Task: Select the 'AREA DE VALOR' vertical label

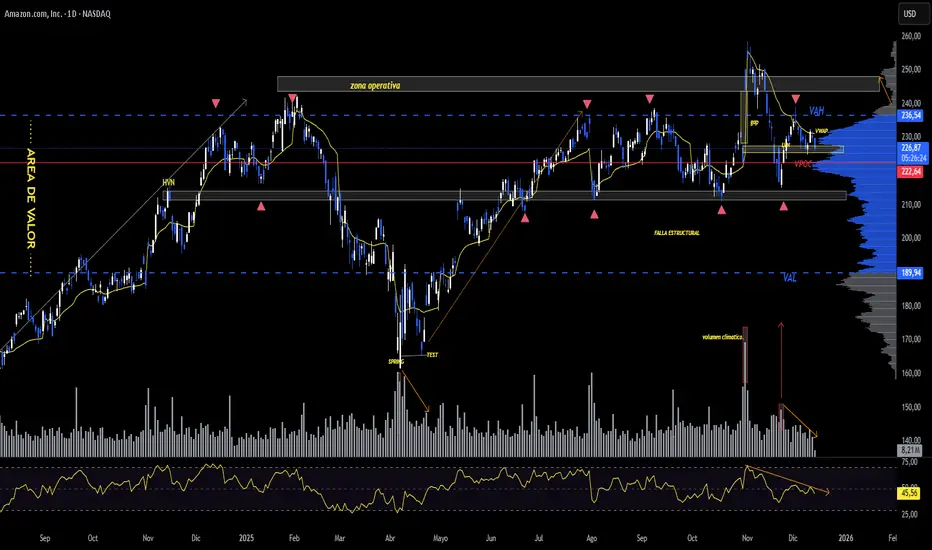Action: [31, 198]
